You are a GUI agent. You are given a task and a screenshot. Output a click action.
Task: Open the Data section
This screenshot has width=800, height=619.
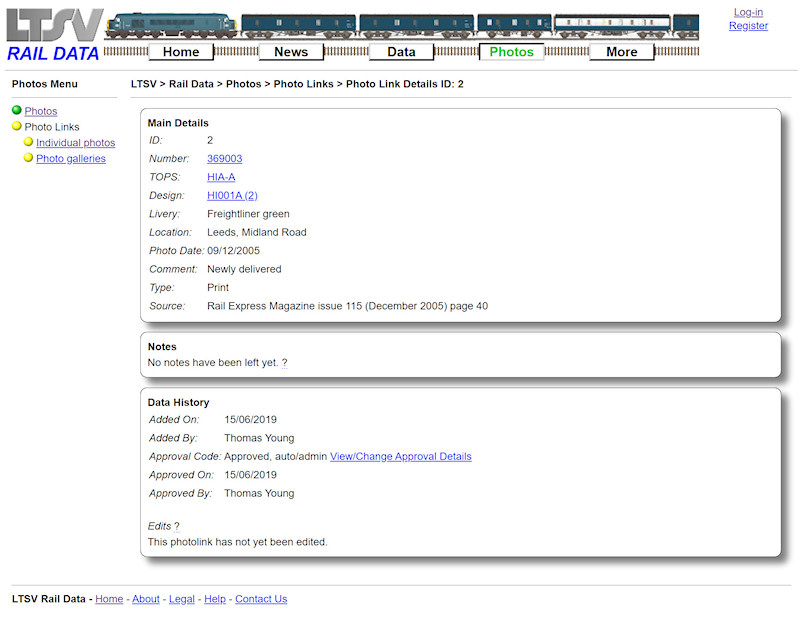pos(401,51)
